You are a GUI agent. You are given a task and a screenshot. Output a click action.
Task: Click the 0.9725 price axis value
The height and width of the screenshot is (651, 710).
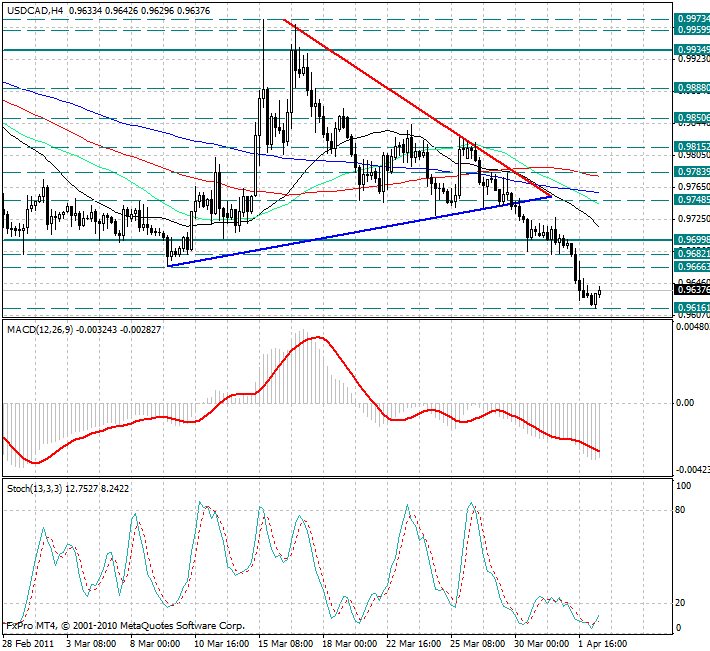point(694,219)
